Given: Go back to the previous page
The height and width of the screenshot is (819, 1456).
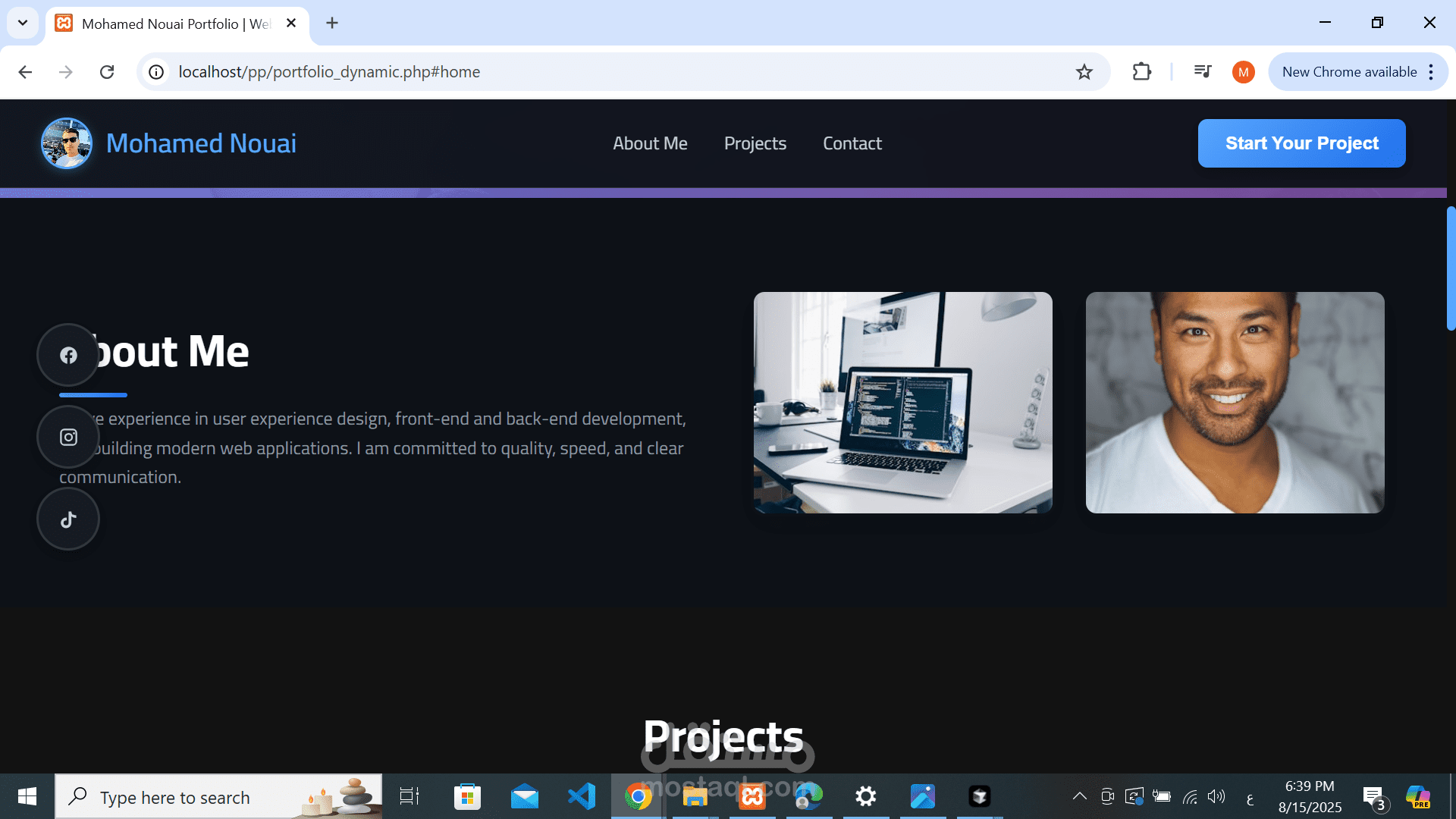Looking at the screenshot, I should [25, 72].
